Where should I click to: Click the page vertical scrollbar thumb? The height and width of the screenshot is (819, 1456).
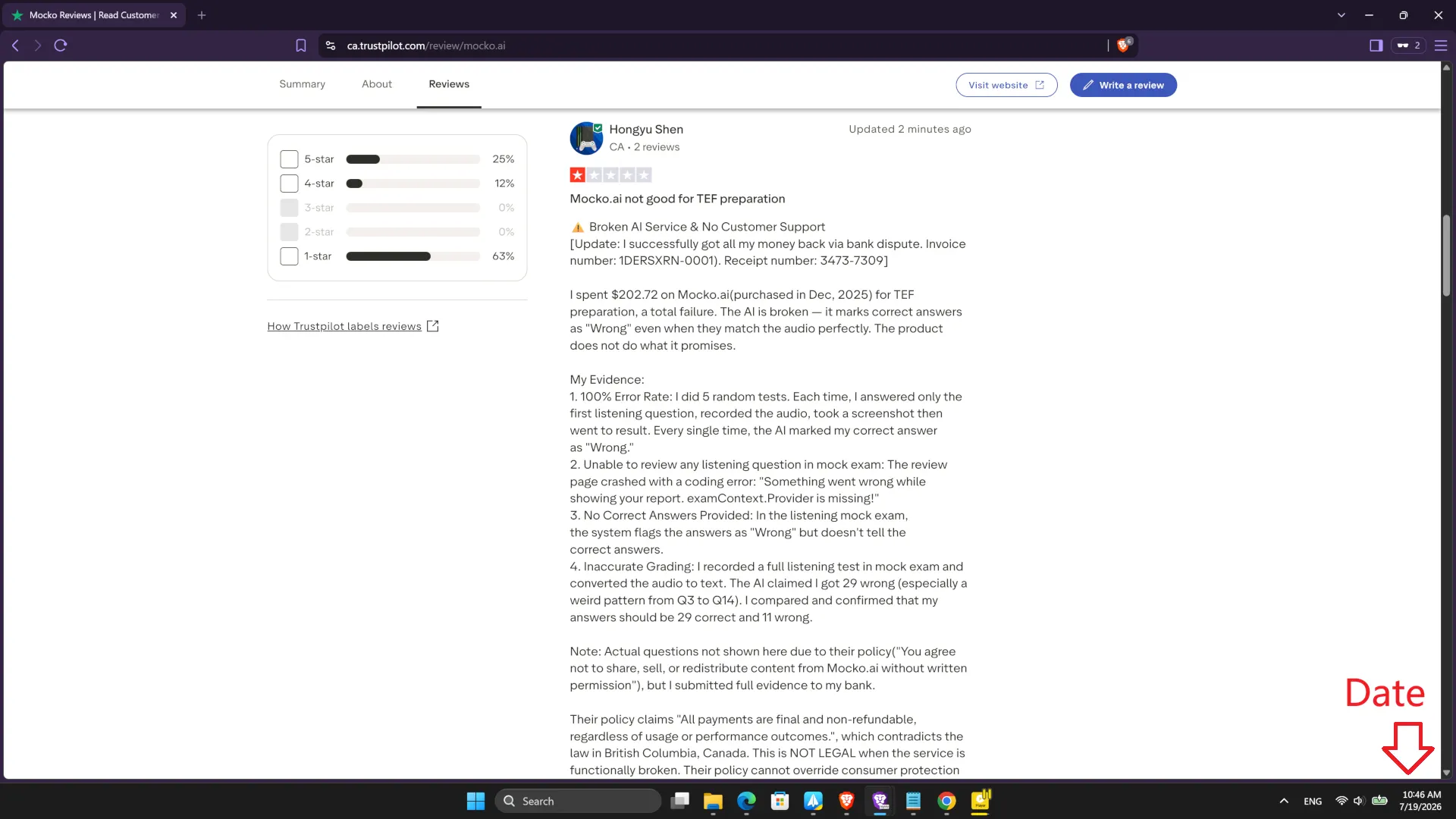[x=1446, y=256]
